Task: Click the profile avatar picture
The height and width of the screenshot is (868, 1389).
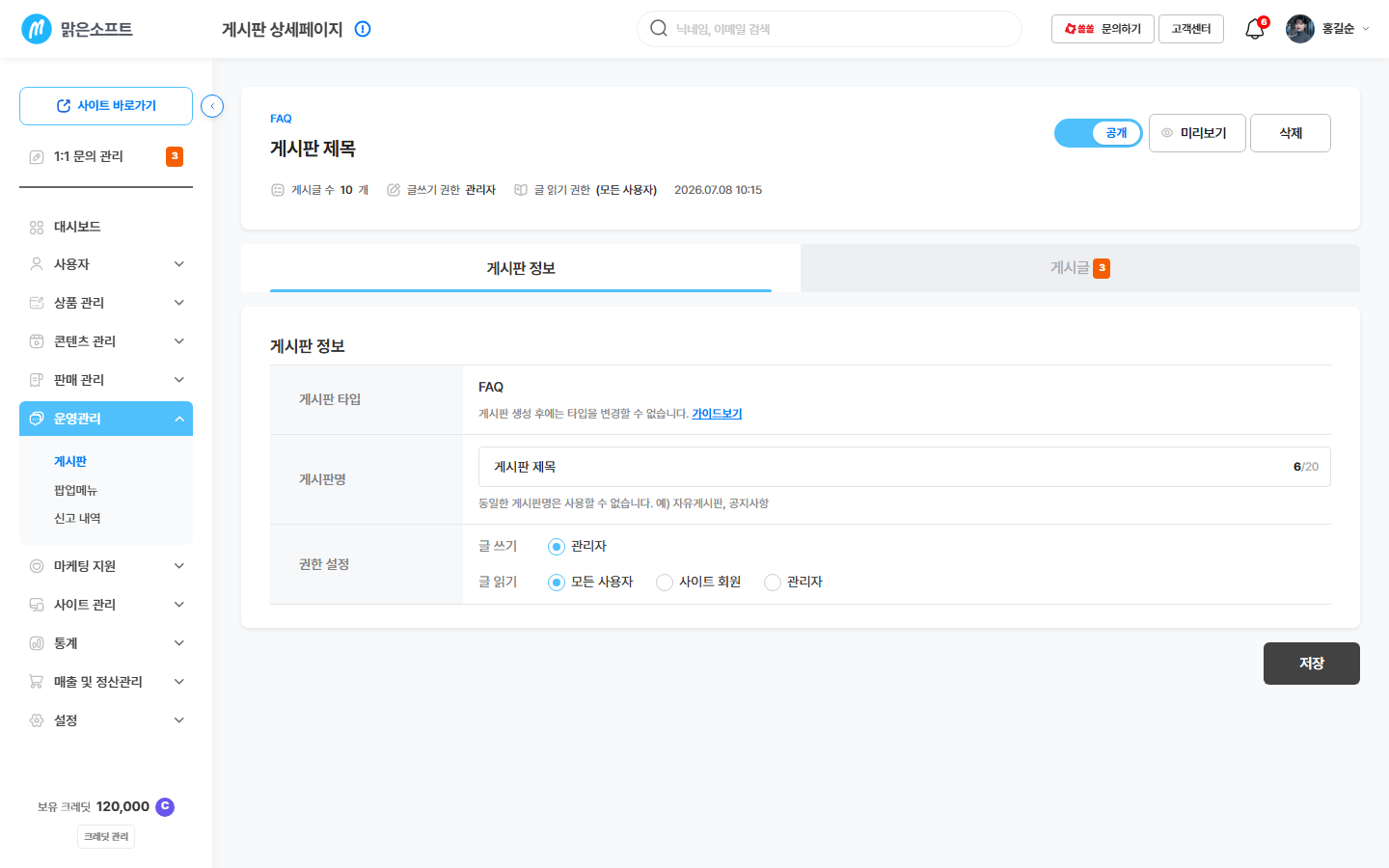Action: click(1300, 29)
